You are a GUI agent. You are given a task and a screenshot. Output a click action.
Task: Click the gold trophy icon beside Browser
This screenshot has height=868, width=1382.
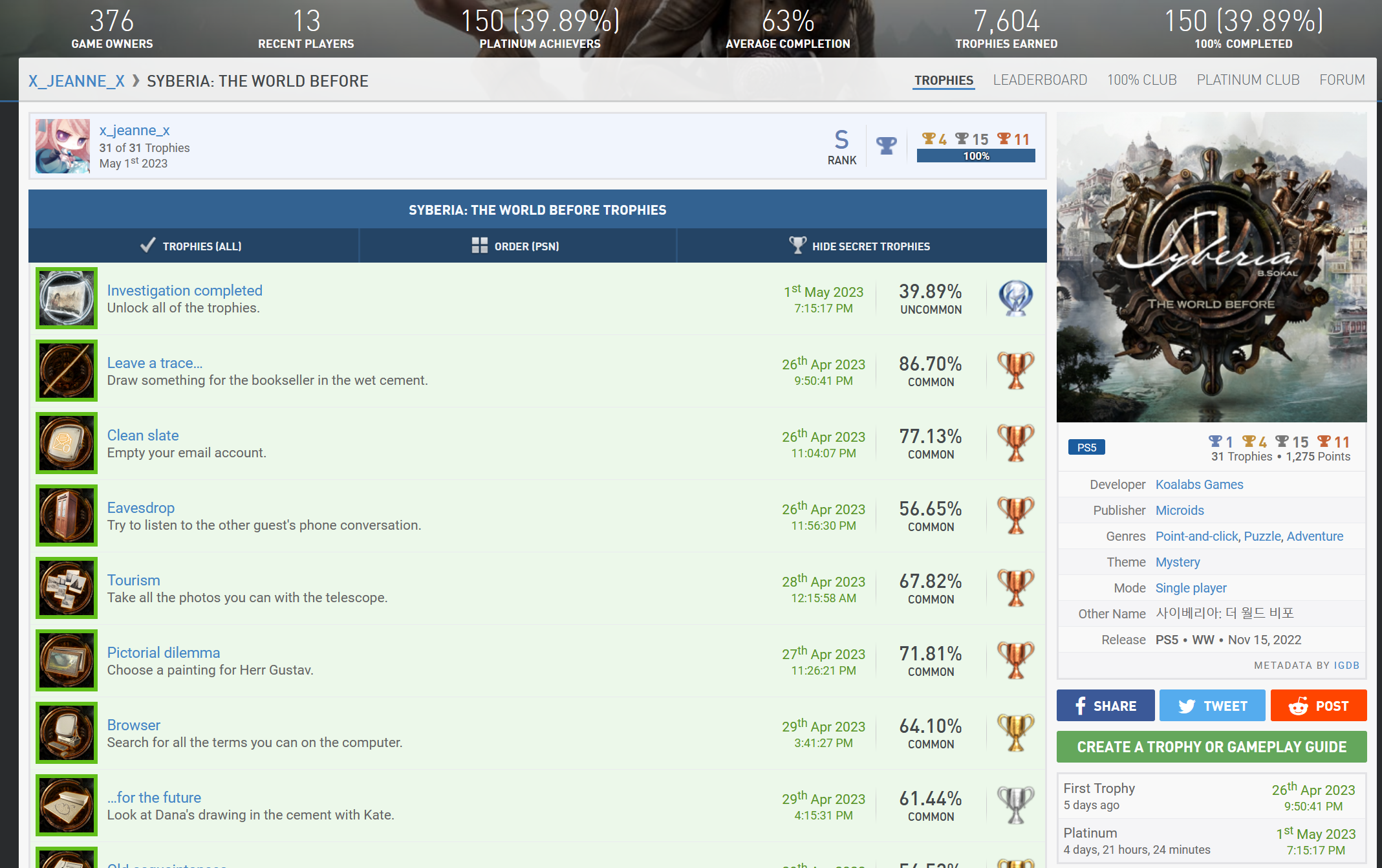(x=1015, y=733)
